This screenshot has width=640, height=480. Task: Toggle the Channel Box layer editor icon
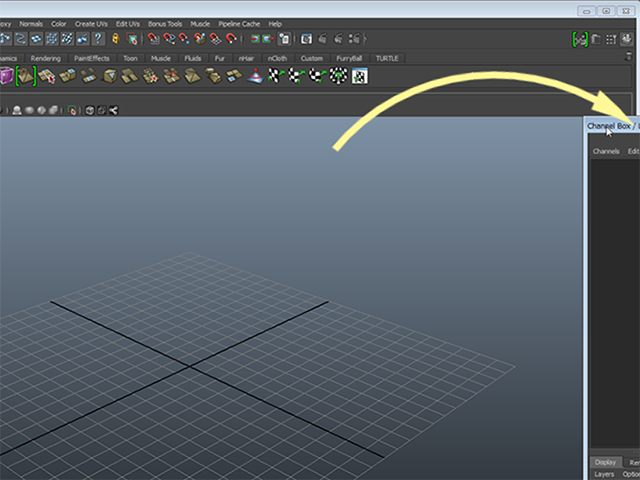pyautogui.click(x=627, y=39)
